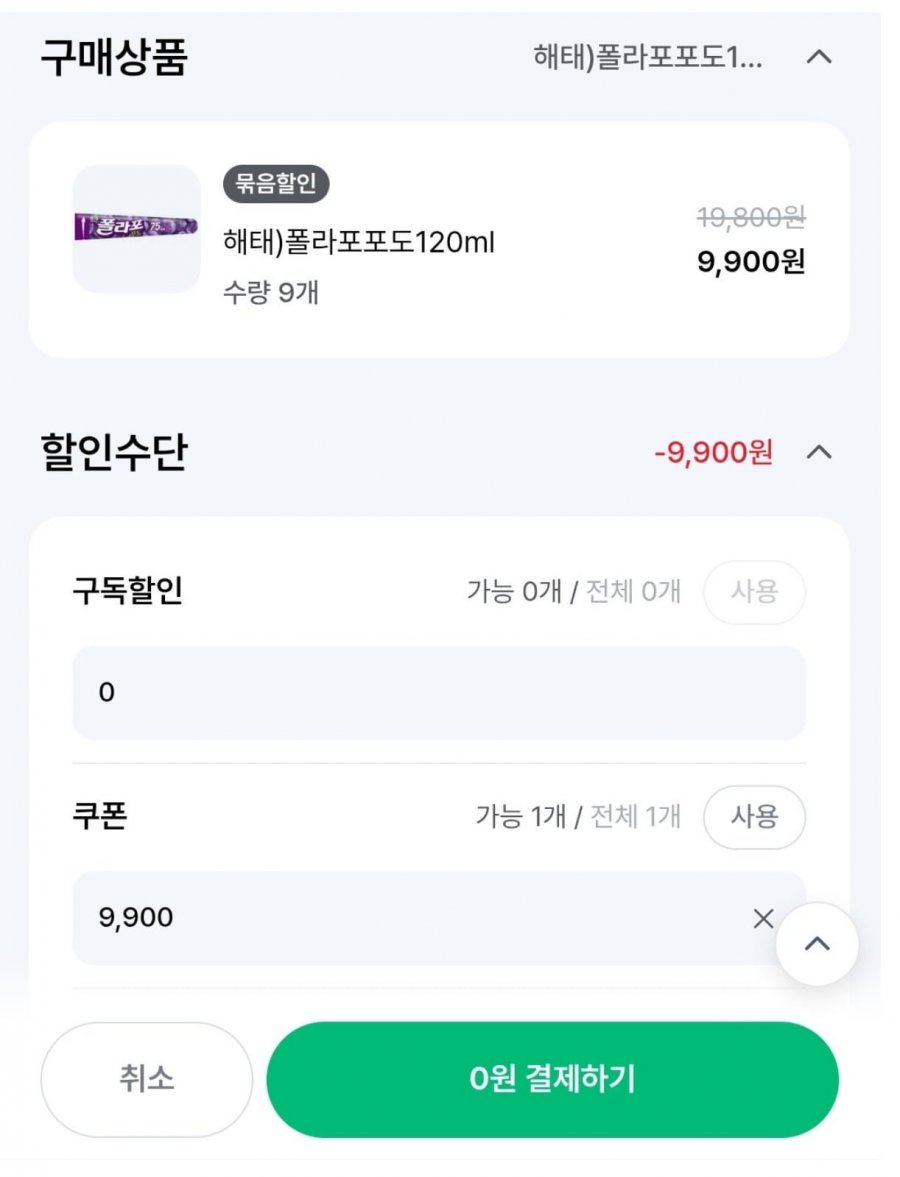Tap the 가능 1개 / 전체 1개 coupon count
The height and width of the screenshot is (1177, 900).
pyautogui.click(x=578, y=817)
